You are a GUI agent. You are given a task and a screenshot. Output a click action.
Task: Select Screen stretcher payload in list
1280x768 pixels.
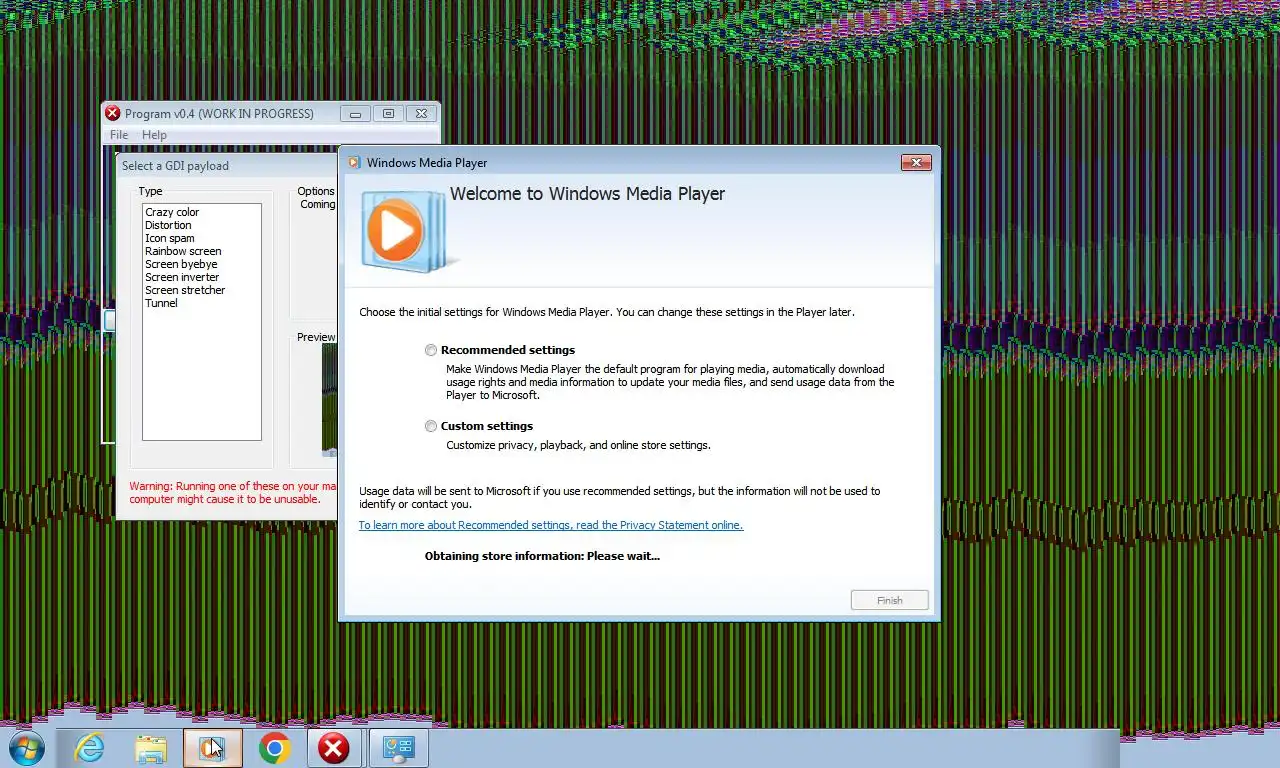(x=185, y=290)
